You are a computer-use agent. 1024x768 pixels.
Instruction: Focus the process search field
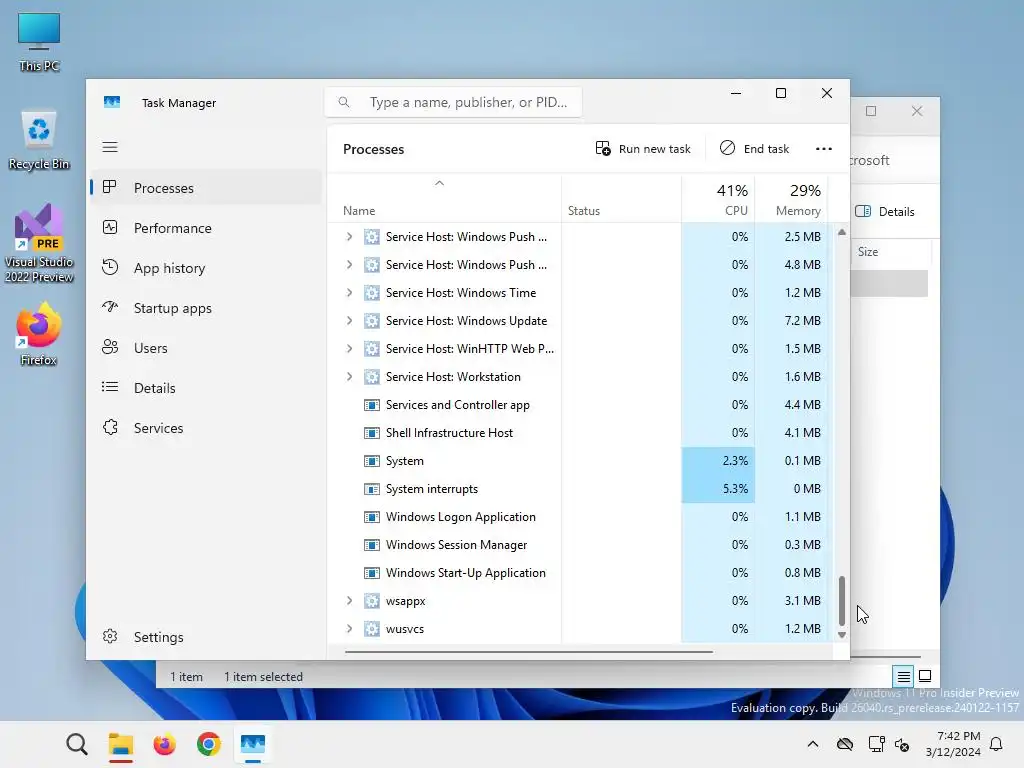[453, 102]
